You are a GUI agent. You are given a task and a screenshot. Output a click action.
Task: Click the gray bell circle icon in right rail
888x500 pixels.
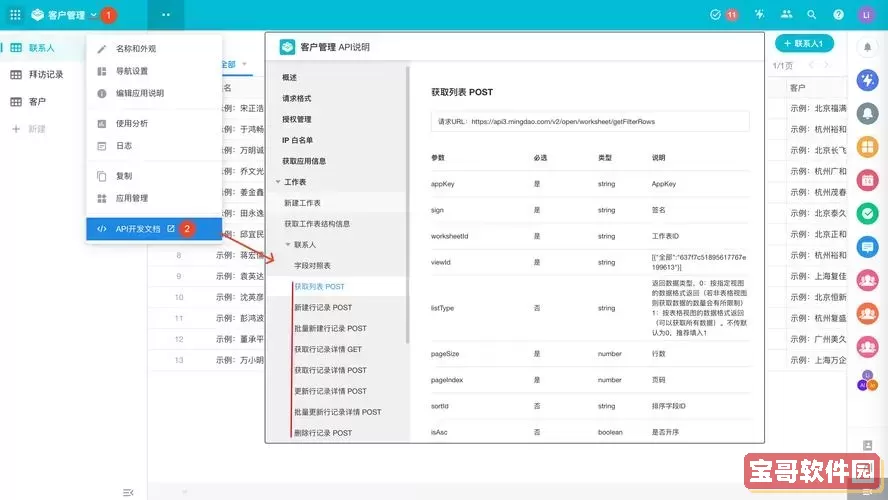tap(867, 114)
